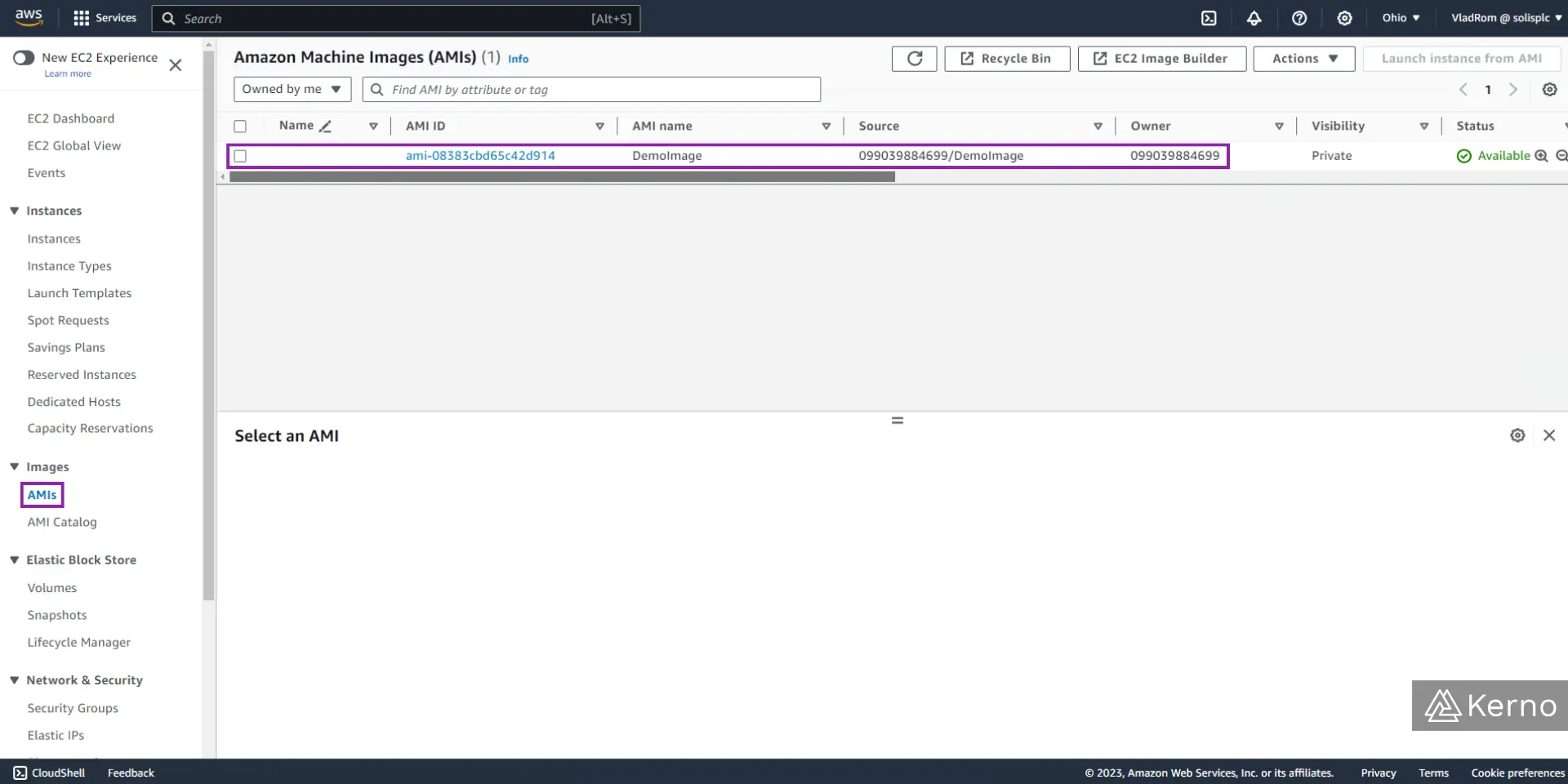The height and width of the screenshot is (784, 1568).
Task: Close the Select an AMI panel
Action: [1549, 435]
